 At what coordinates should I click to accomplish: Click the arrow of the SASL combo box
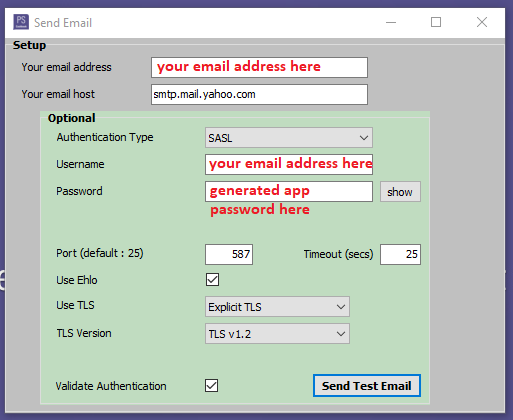(x=364, y=138)
